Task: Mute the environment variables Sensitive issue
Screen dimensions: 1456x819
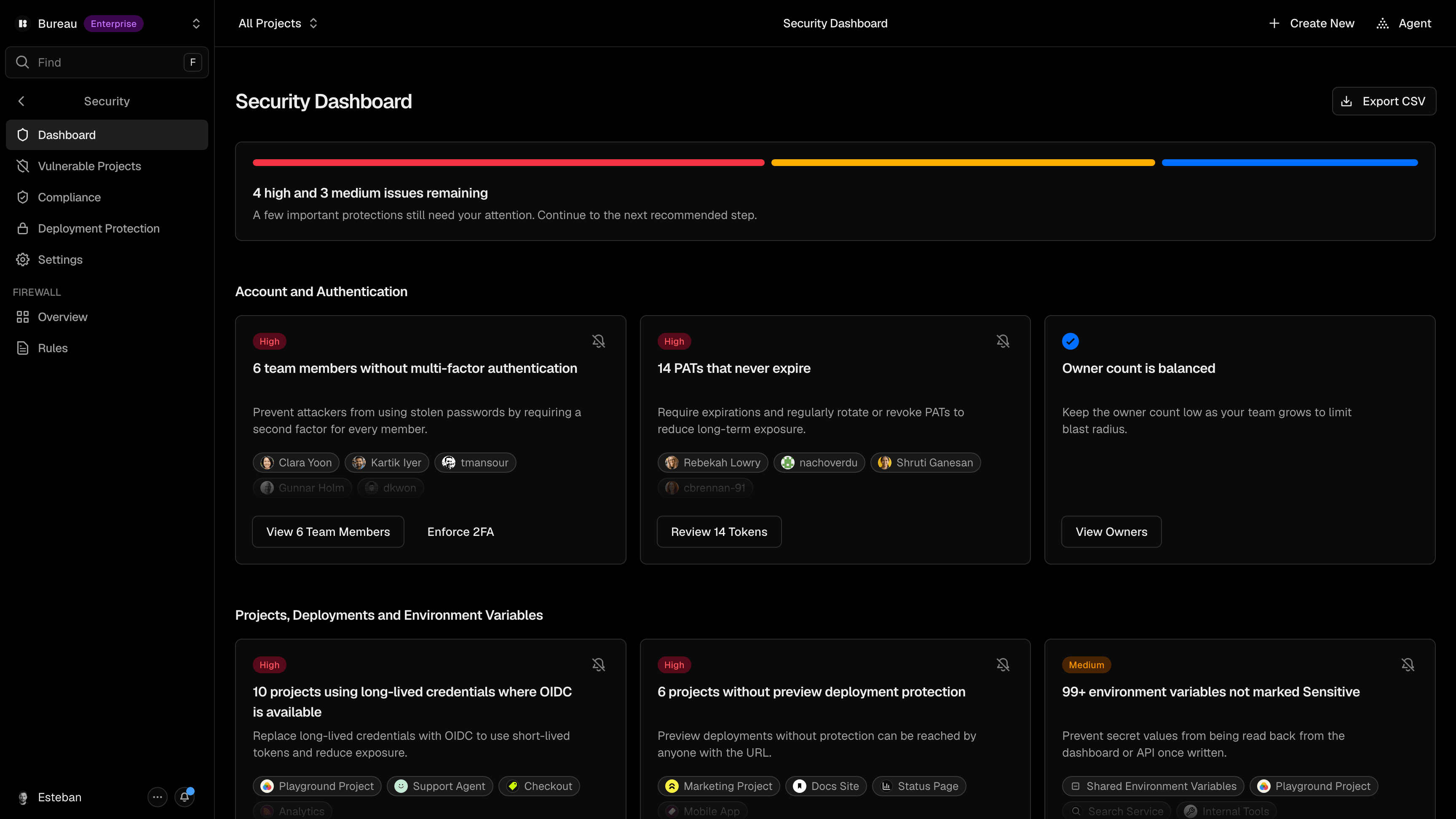Action: (x=1408, y=665)
